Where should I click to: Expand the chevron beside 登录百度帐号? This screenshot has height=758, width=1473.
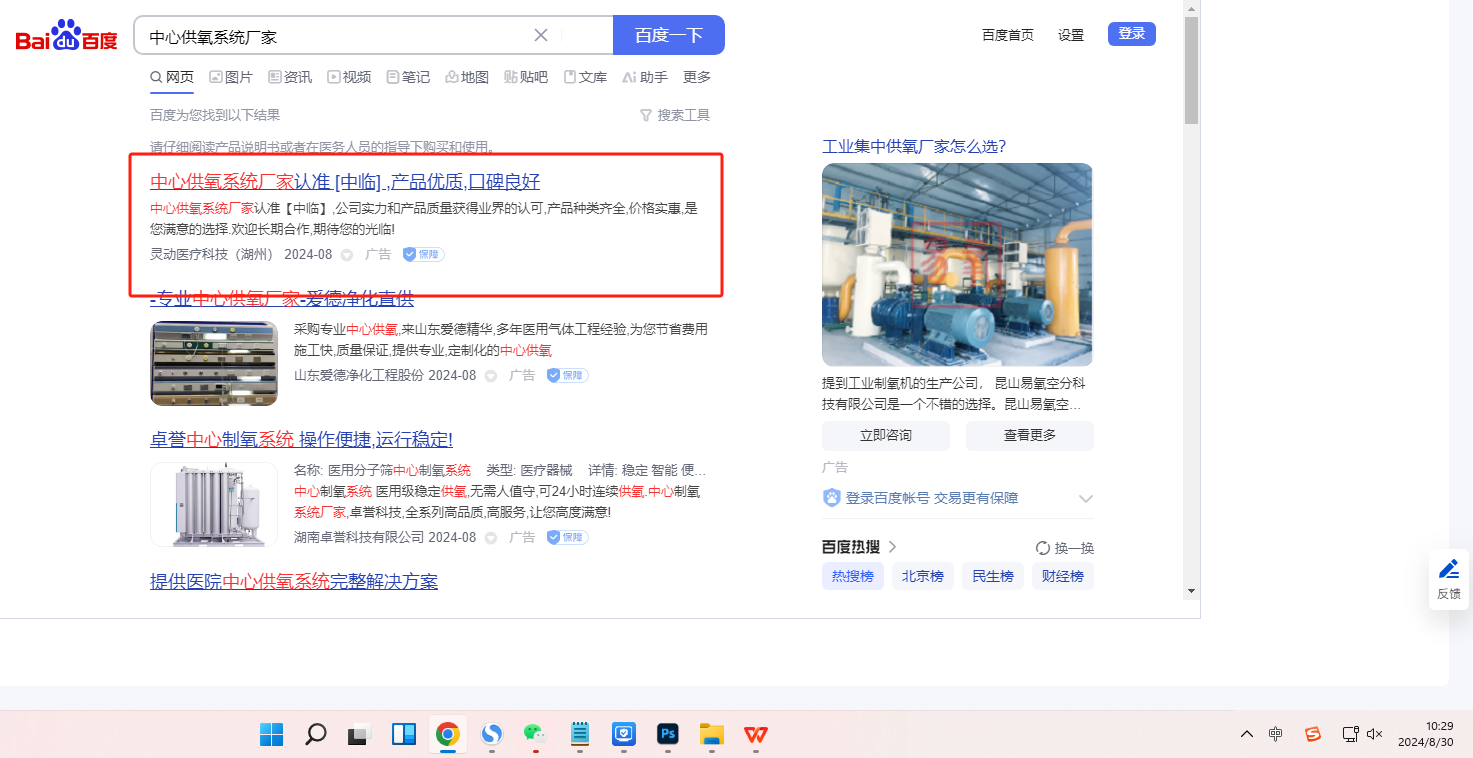1086,498
